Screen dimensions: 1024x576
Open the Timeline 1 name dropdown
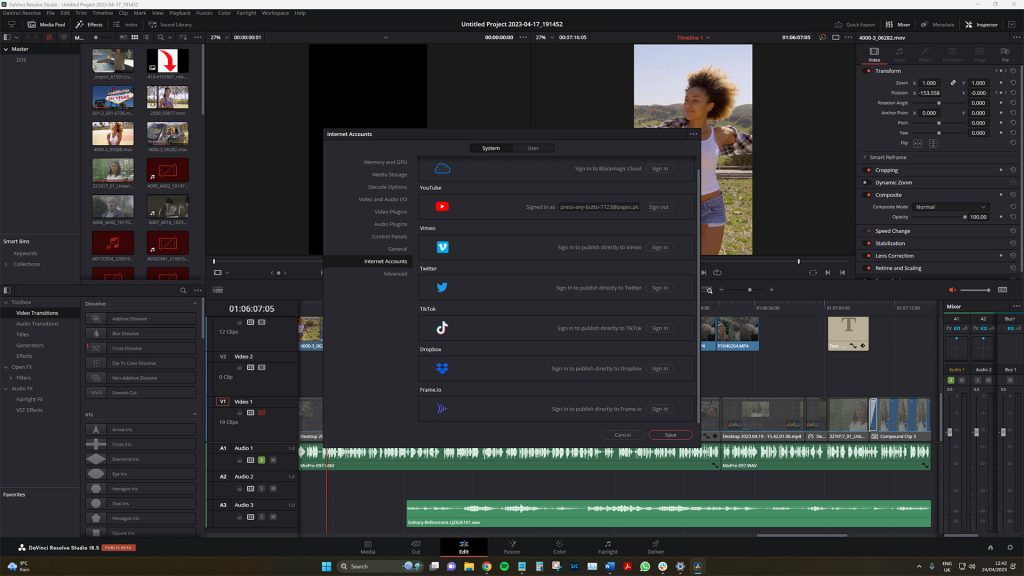pos(708,37)
